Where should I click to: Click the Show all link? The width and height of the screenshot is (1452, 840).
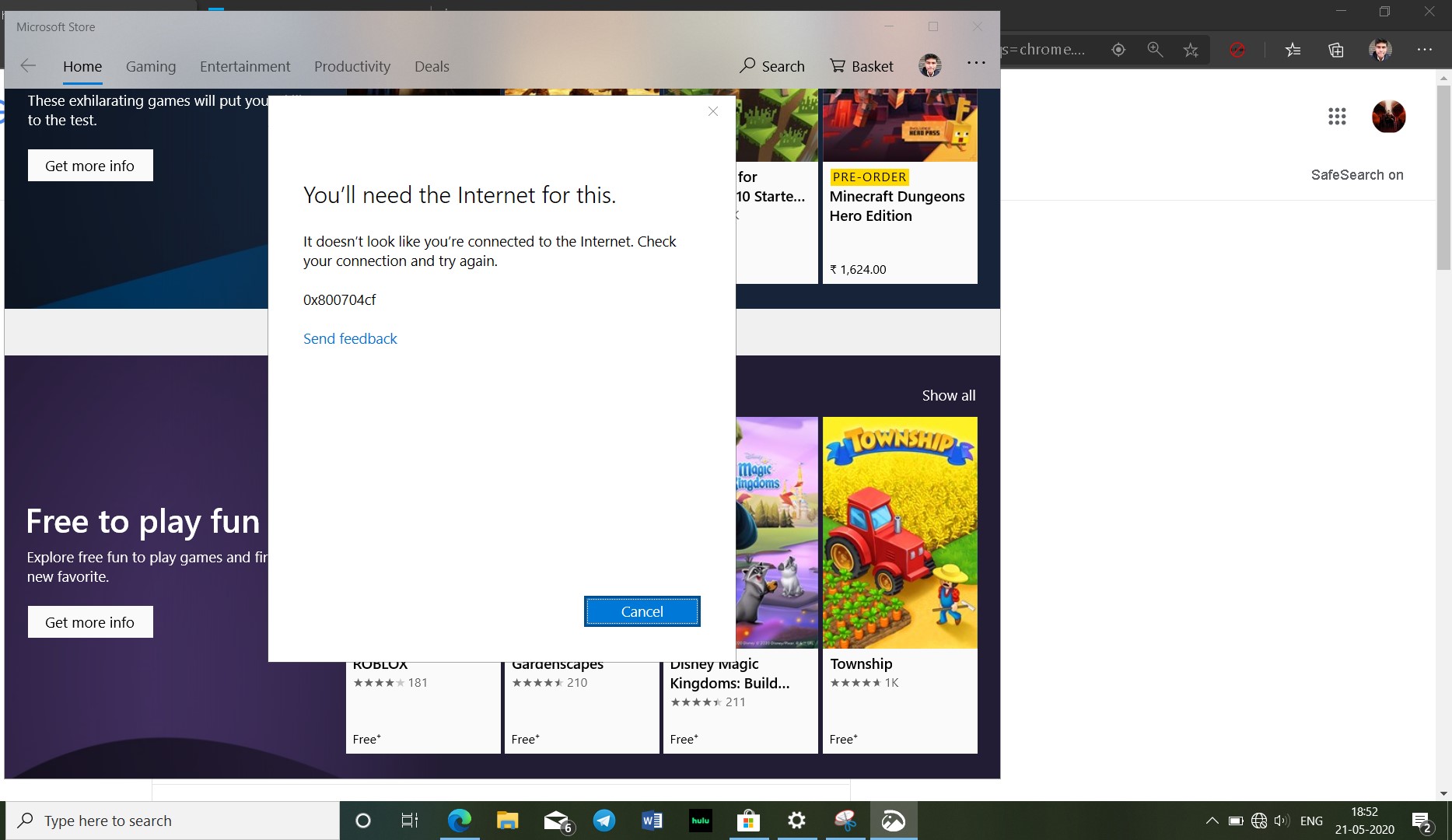click(949, 395)
